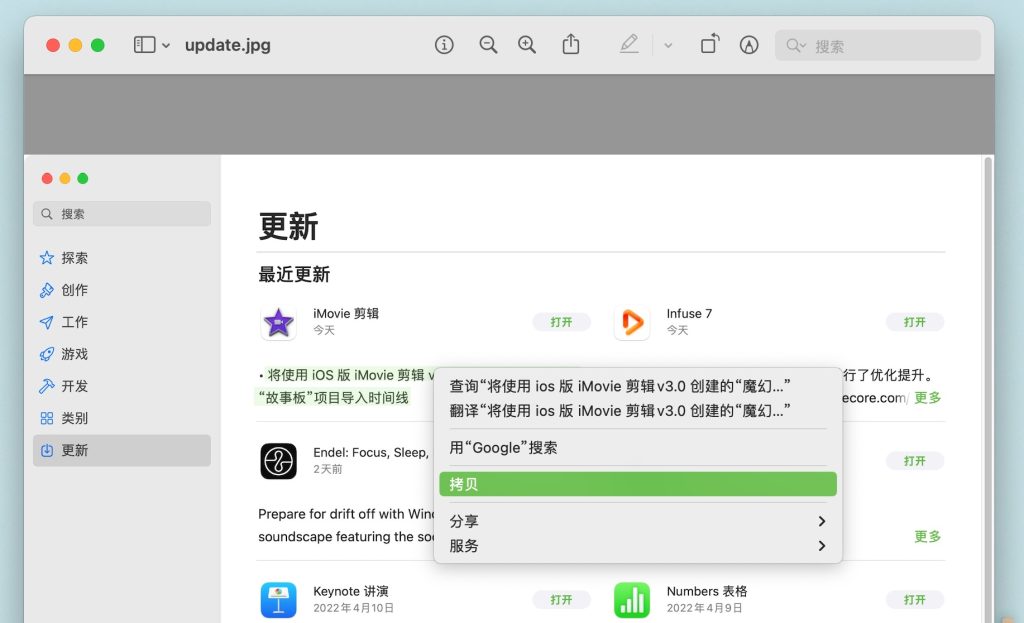
Task: Open iMovie 剪辑 with its 打开 button
Action: point(561,322)
